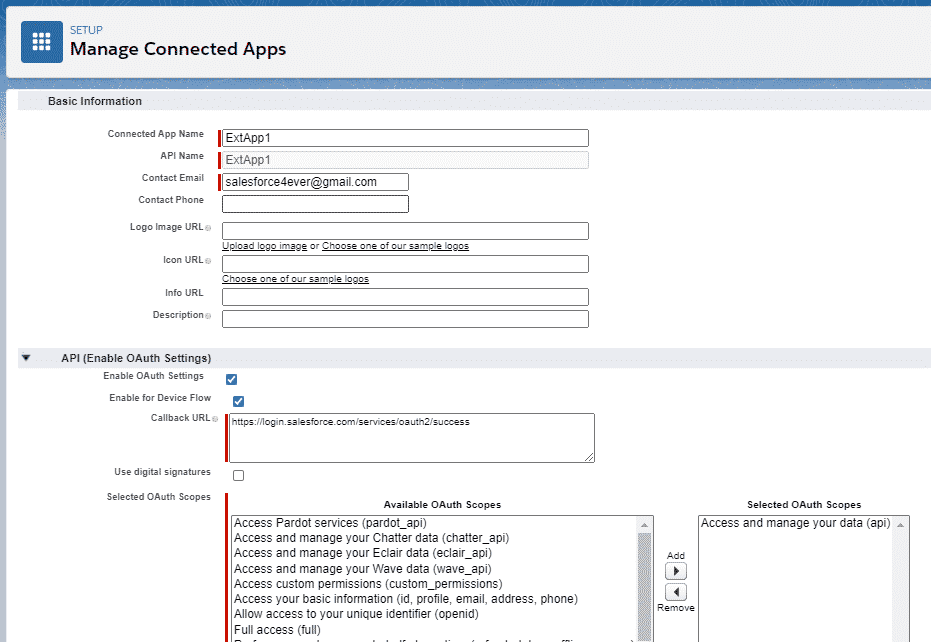Click the Remove arrow under Add
Image resolution: width=931 pixels, height=642 pixels.
[676, 593]
